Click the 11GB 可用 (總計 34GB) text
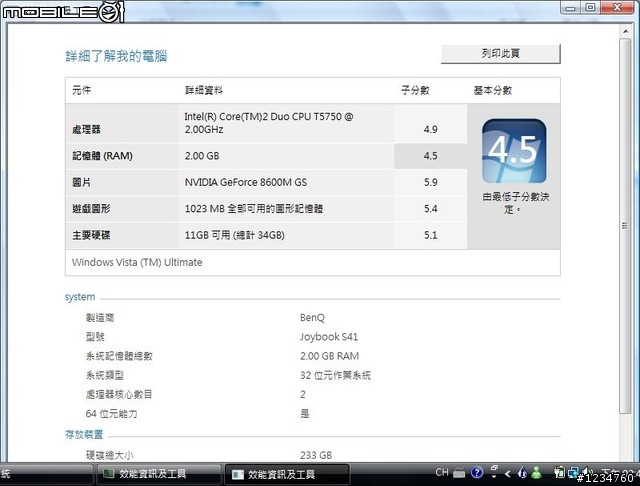 click(235, 235)
